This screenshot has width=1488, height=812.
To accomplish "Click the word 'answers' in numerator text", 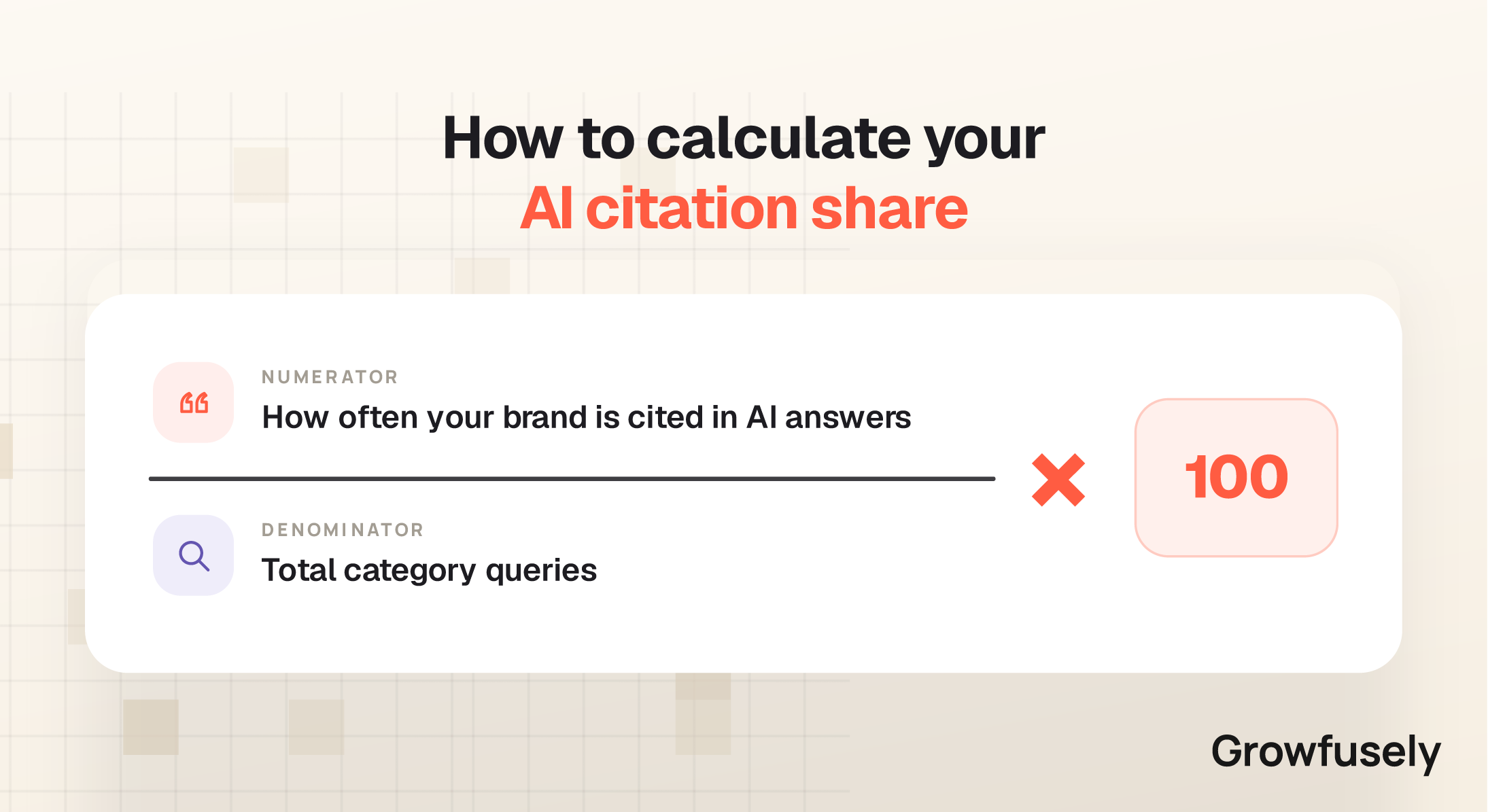I will coord(848,417).
